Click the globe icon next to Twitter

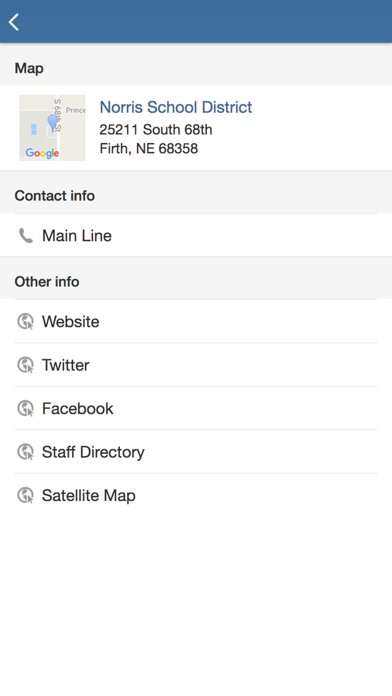point(25,365)
